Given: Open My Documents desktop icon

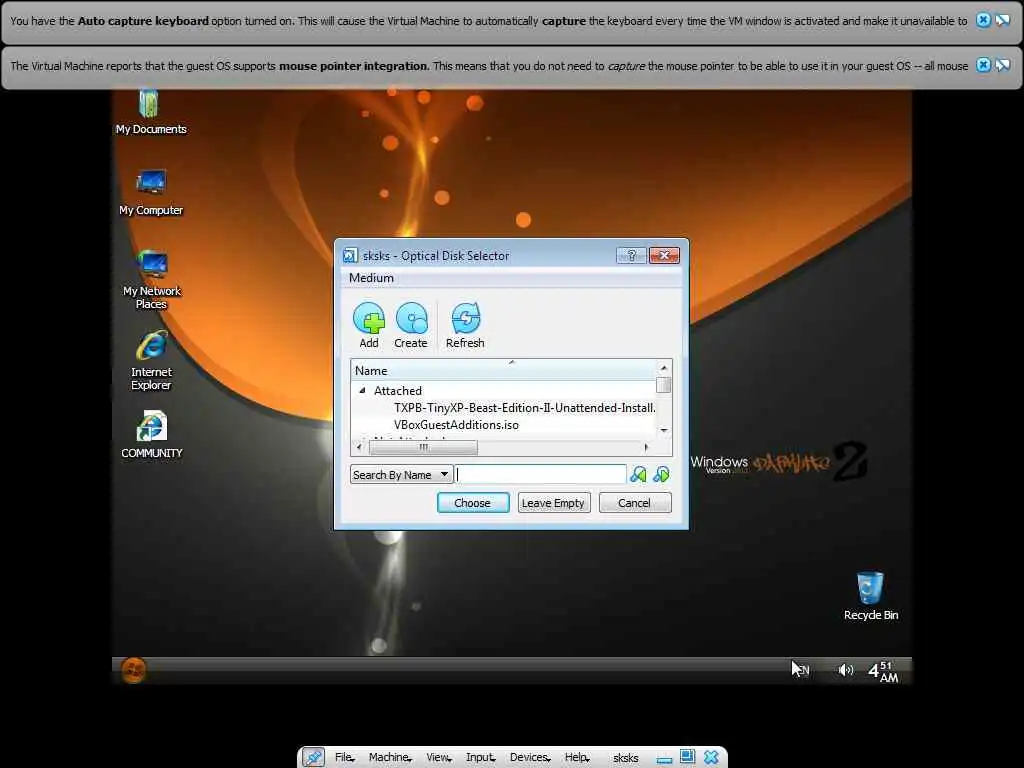Looking at the screenshot, I should (150, 112).
